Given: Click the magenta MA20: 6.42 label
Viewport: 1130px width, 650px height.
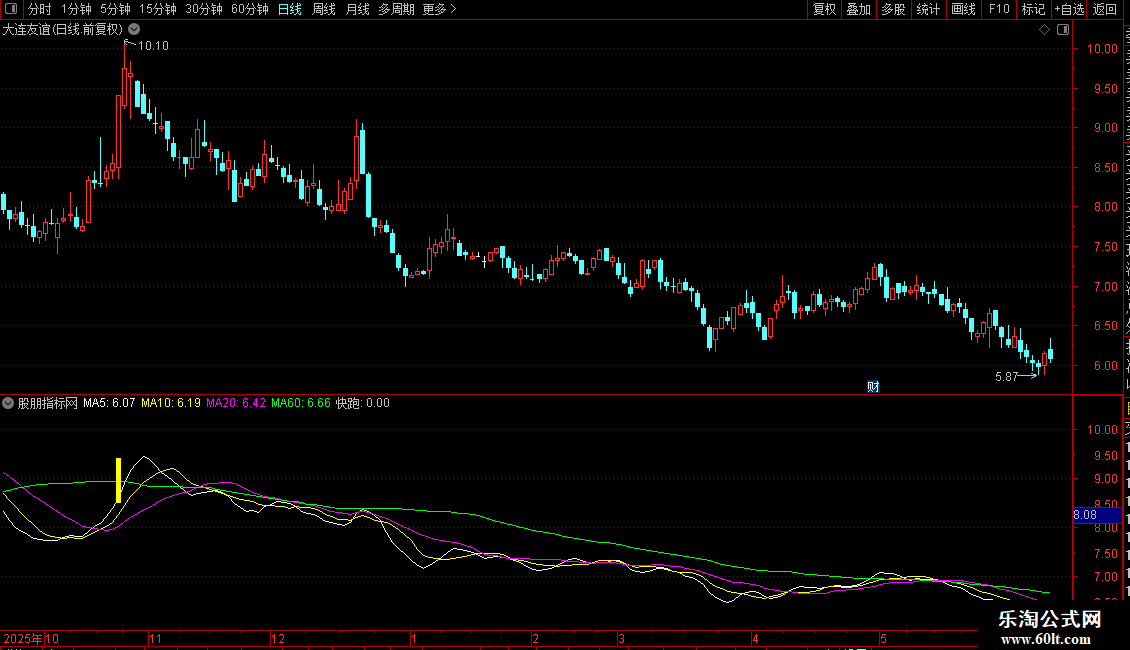Looking at the screenshot, I should point(236,404).
